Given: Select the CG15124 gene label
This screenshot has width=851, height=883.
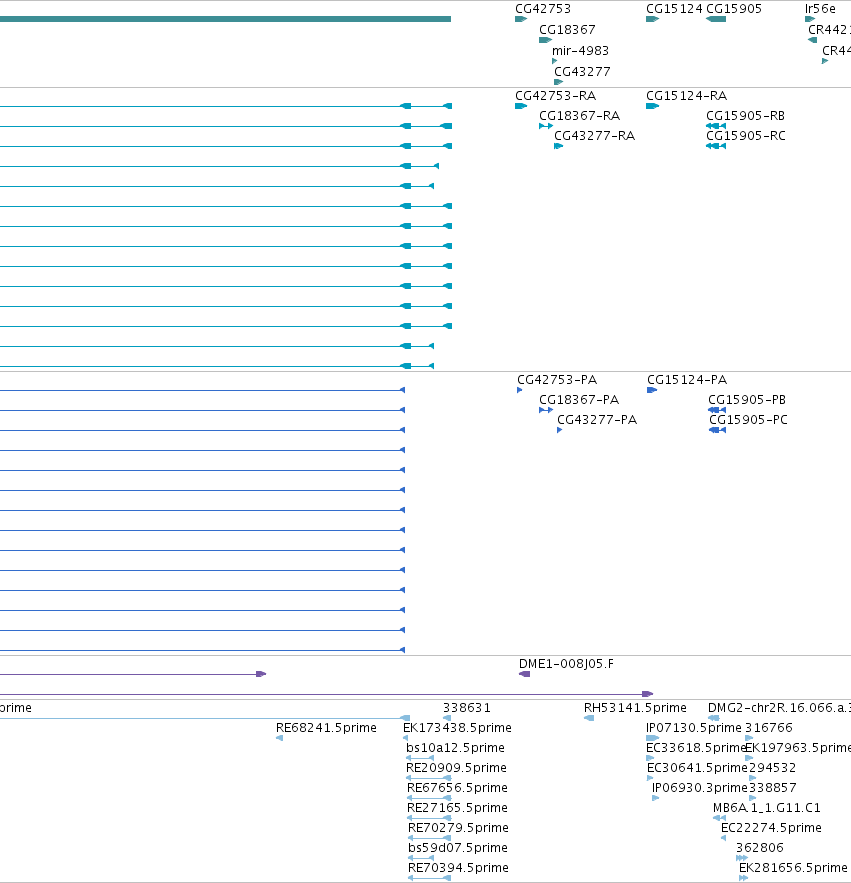Looking at the screenshot, I should 674,9.
